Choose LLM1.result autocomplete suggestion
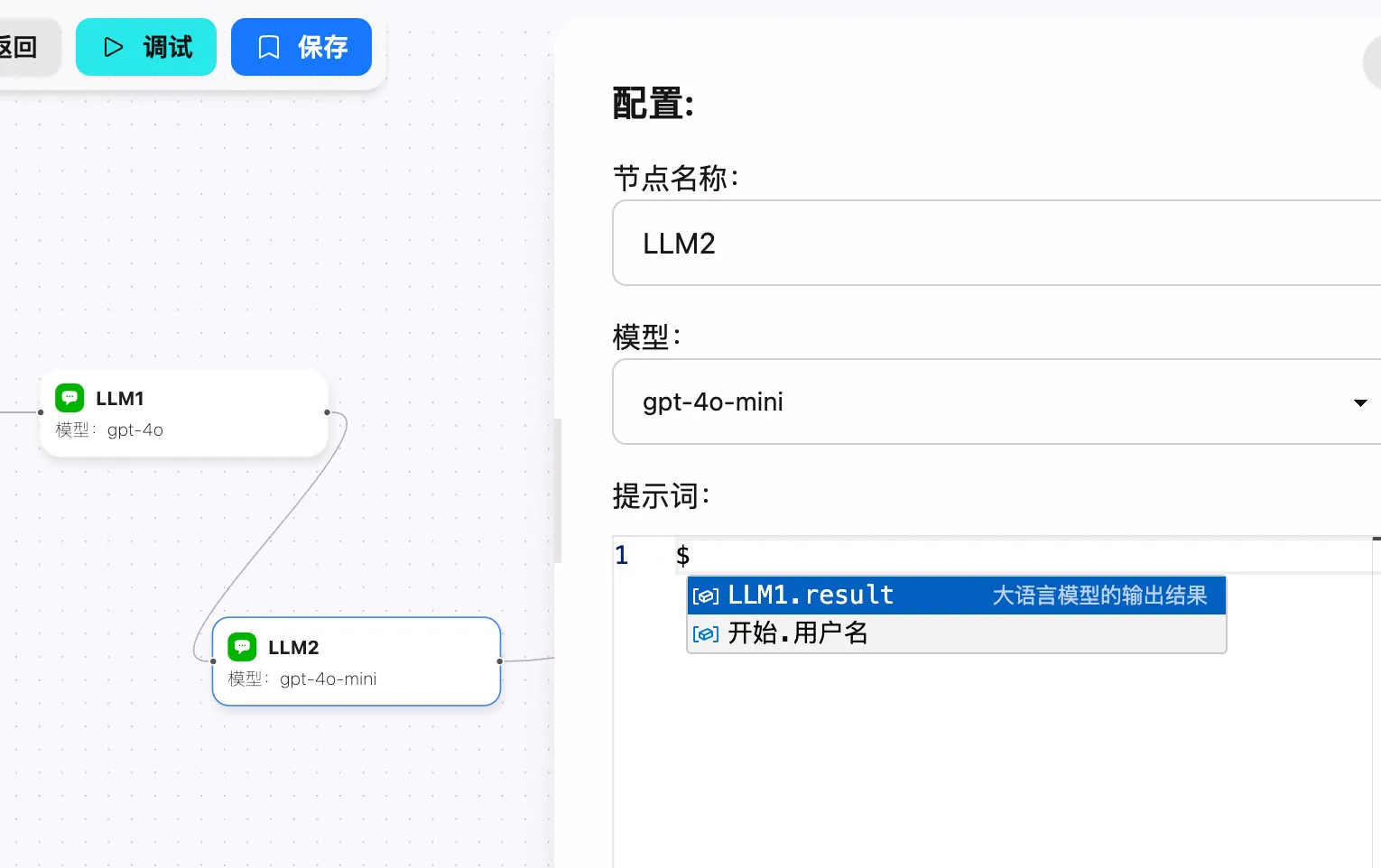The image size is (1381, 868). [957, 596]
